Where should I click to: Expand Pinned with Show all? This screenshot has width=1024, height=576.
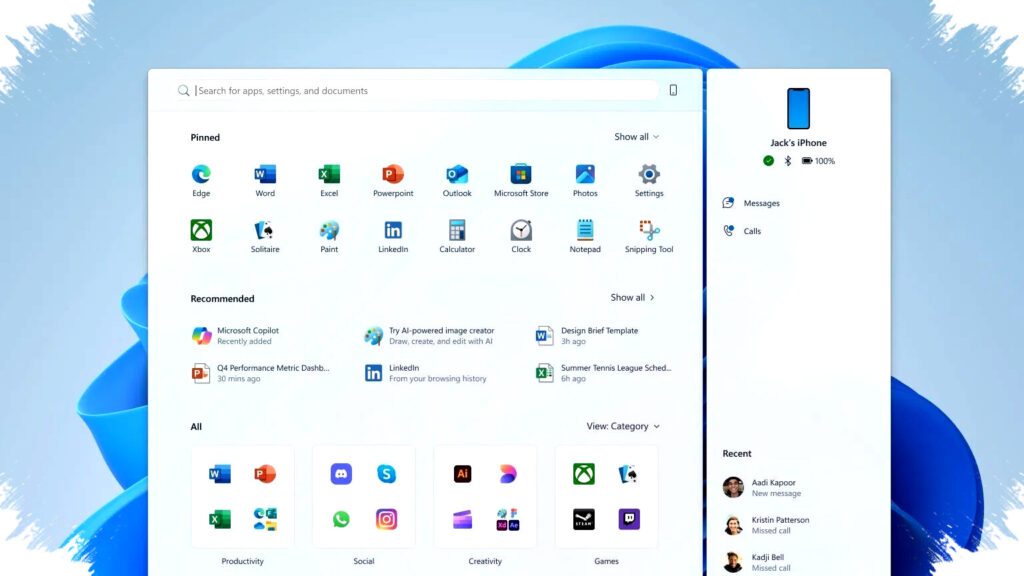637,136
